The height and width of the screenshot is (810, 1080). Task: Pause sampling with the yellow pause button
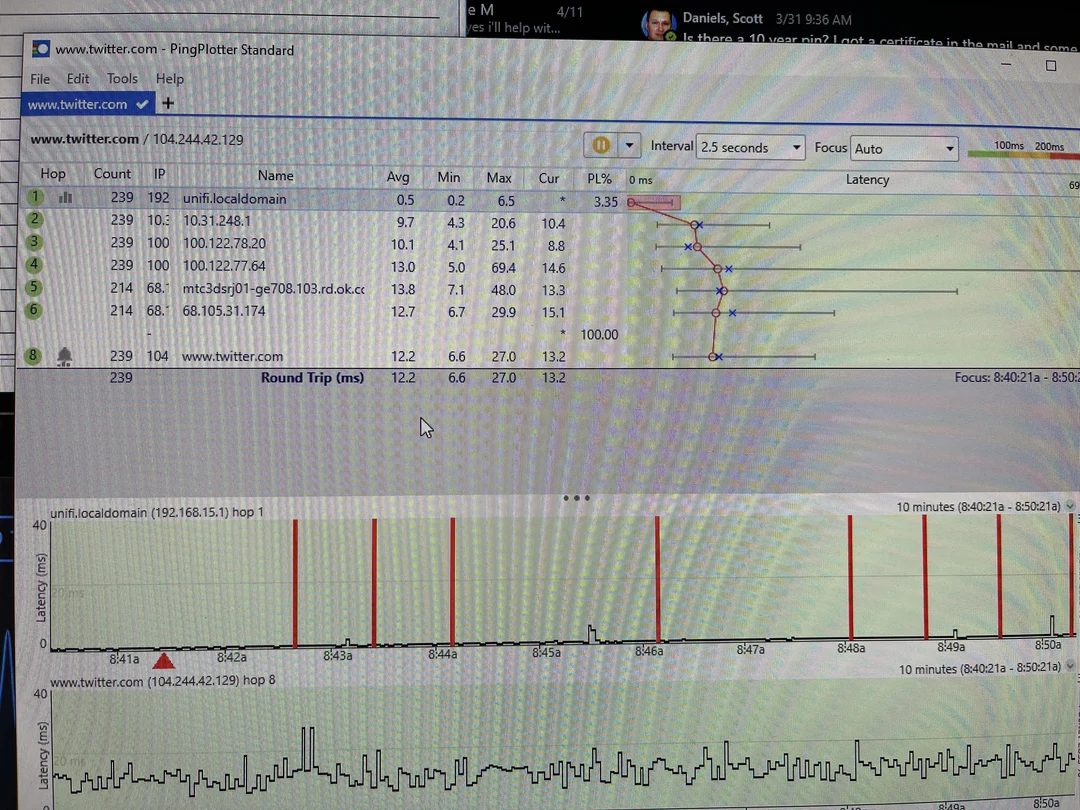pyautogui.click(x=600, y=145)
